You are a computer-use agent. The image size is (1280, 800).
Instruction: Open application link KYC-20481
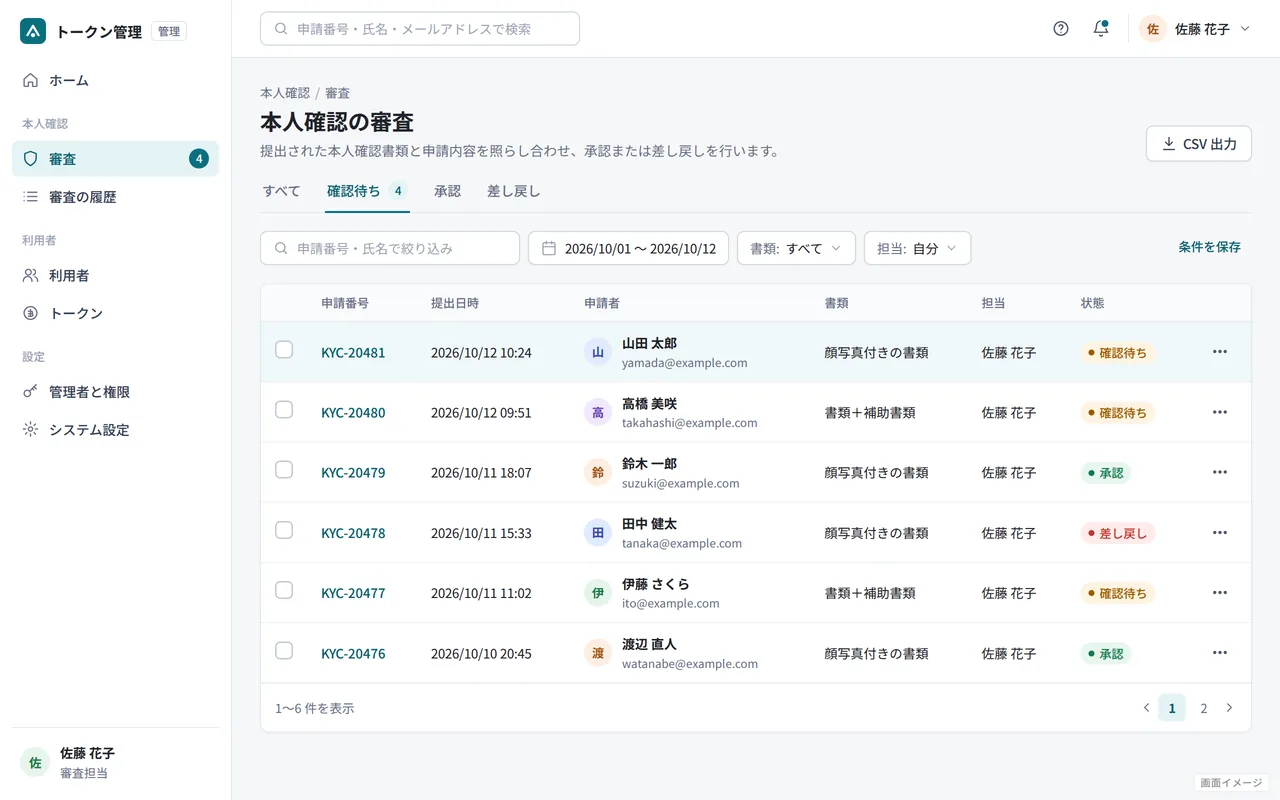[x=353, y=353]
